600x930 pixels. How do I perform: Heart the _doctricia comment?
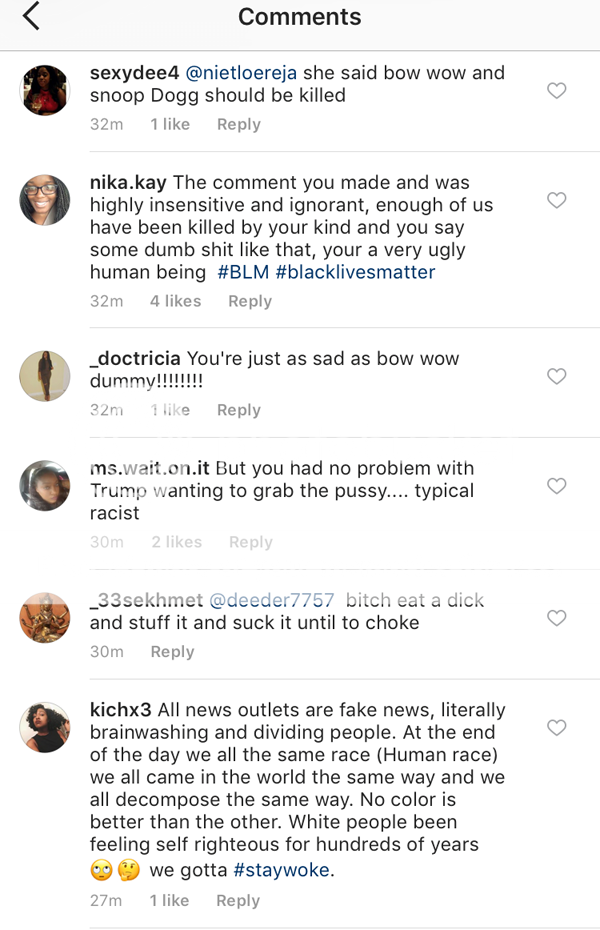(x=557, y=377)
